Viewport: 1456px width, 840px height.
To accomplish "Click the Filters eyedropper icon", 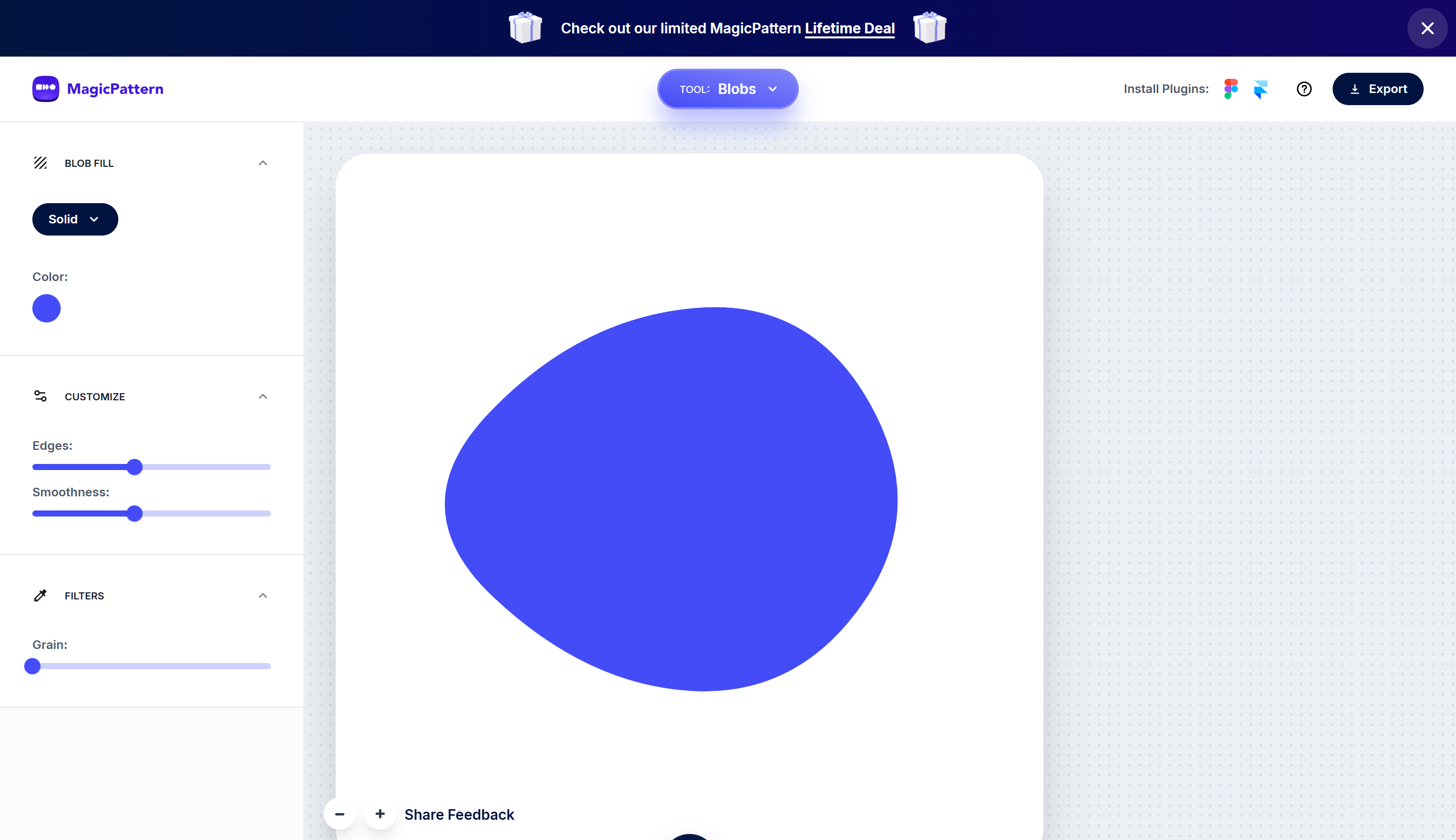I will (x=40, y=595).
